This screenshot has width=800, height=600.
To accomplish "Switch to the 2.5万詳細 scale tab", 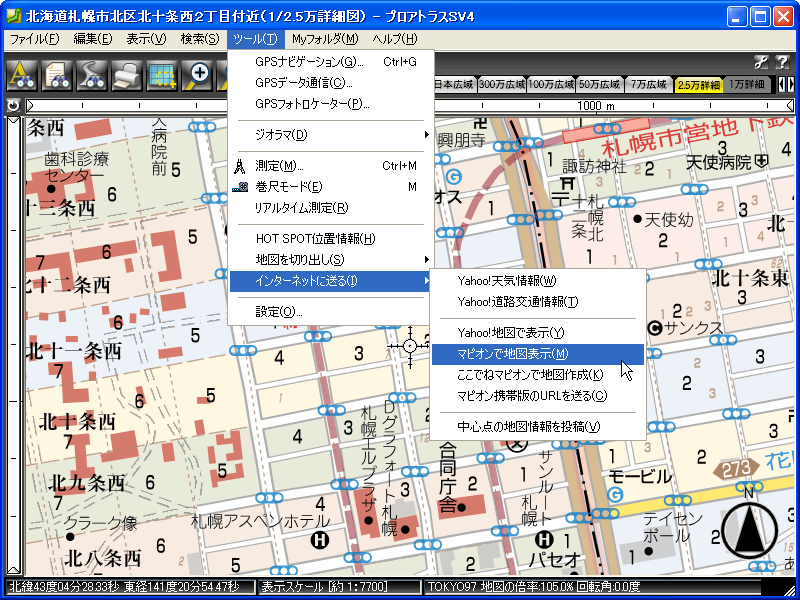I will pyautogui.click(x=698, y=85).
